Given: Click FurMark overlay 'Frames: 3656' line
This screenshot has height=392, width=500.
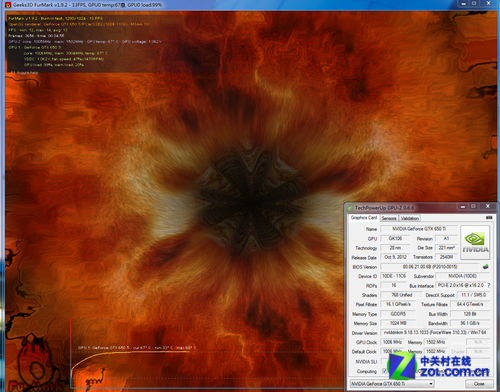Looking at the screenshot, I should pyautogui.click(x=36, y=36).
